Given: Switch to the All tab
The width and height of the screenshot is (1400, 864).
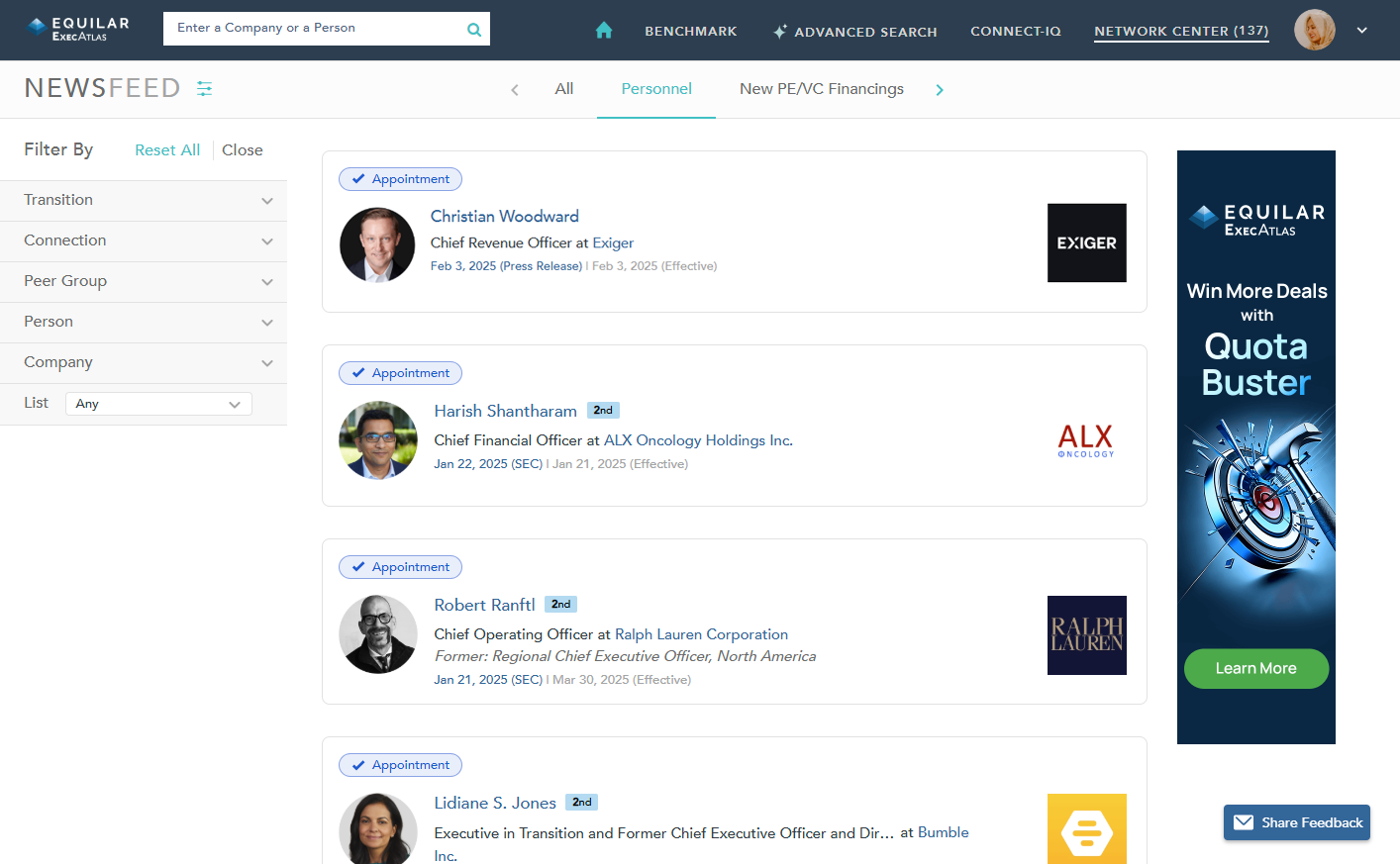Looking at the screenshot, I should point(564,89).
